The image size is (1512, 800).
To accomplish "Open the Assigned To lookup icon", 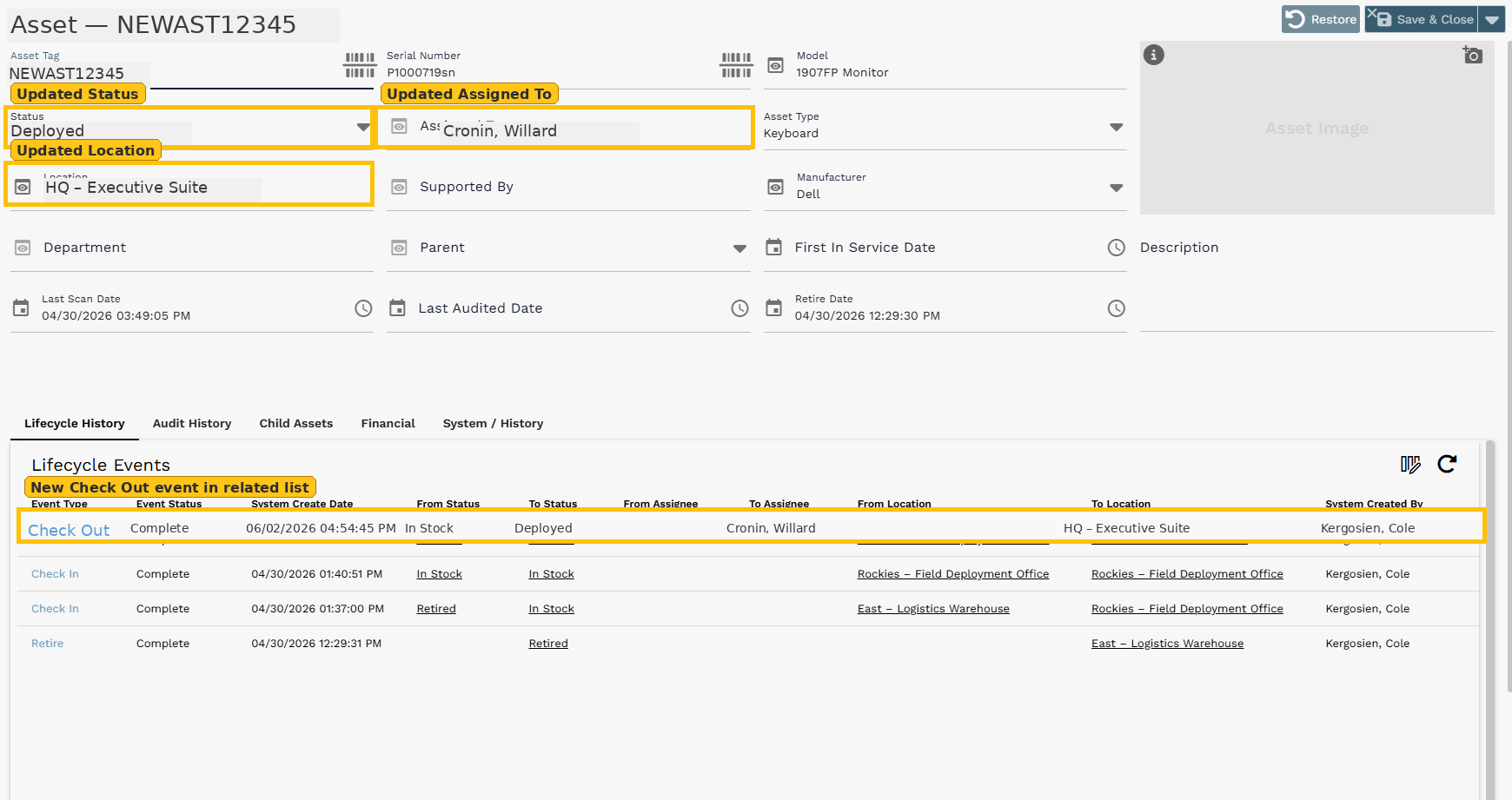I will (x=399, y=127).
